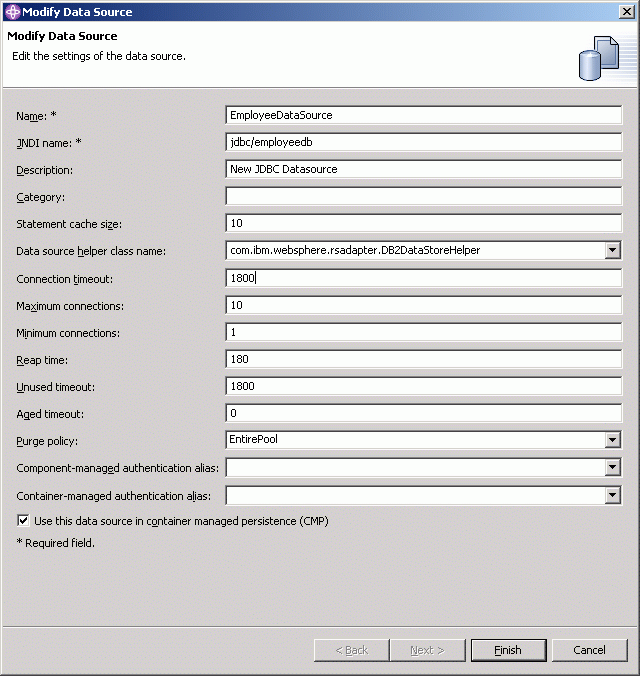Open the Data source helper class dropdown

[613, 250]
